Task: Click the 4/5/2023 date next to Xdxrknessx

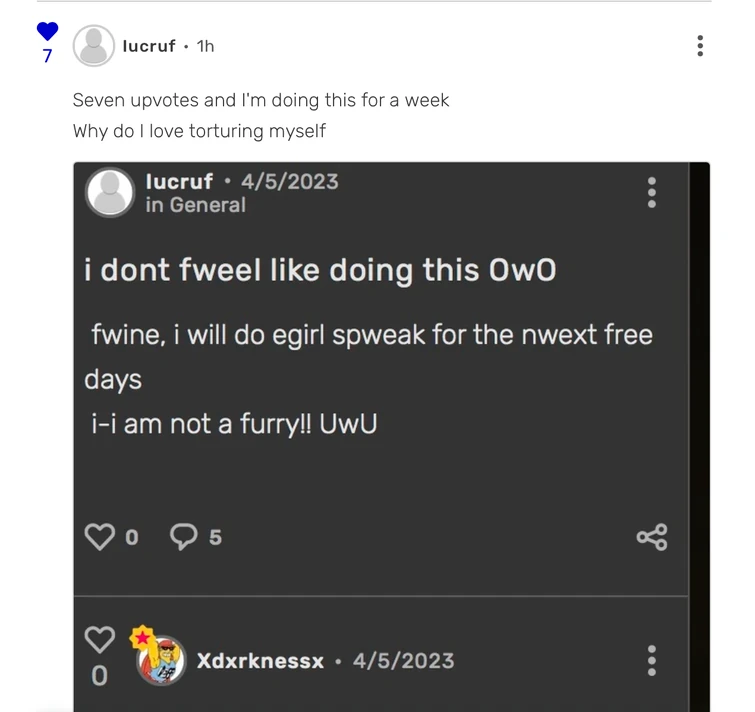Action: [403, 661]
